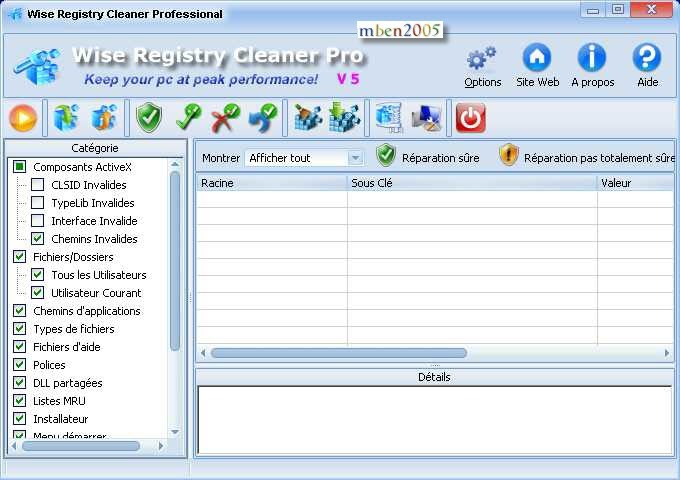Click category list vertical scrollbar thumb
Image resolution: width=680 pixels, height=480 pixels.
(x=175, y=261)
